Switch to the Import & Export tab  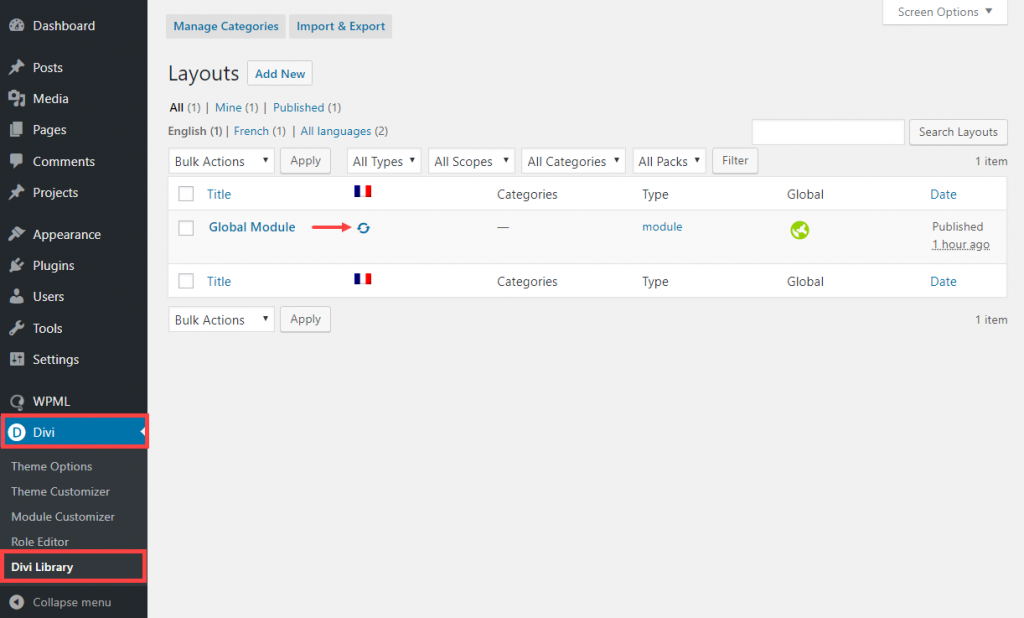[340, 26]
